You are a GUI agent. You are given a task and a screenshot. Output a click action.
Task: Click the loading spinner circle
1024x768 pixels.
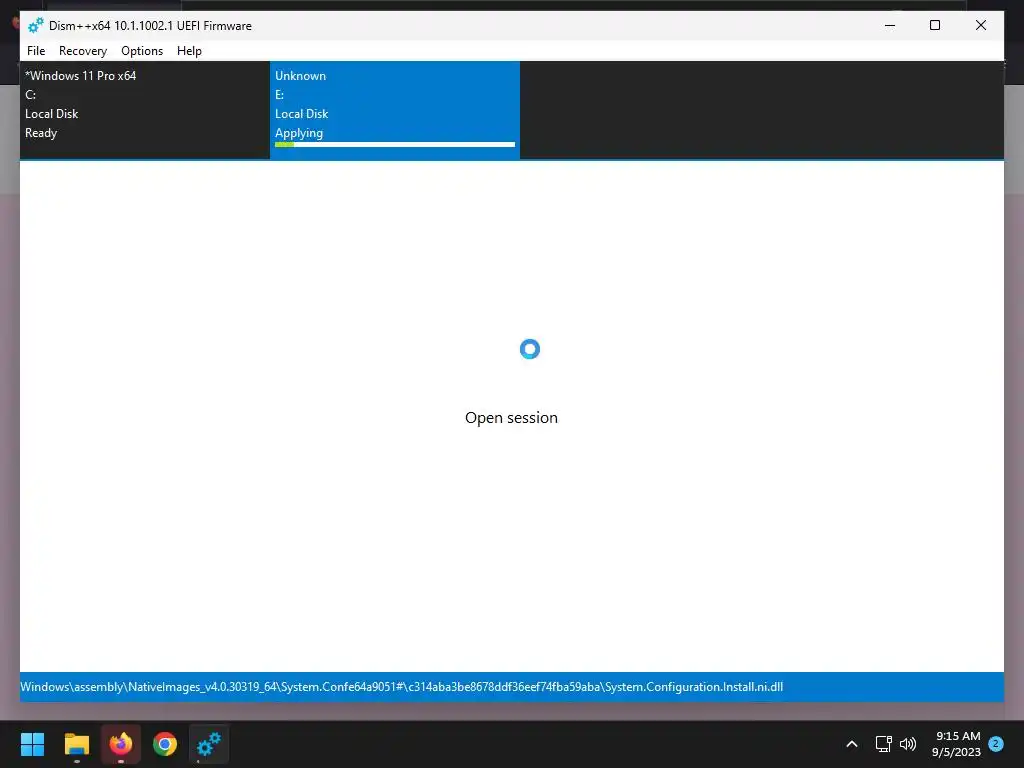[530, 349]
